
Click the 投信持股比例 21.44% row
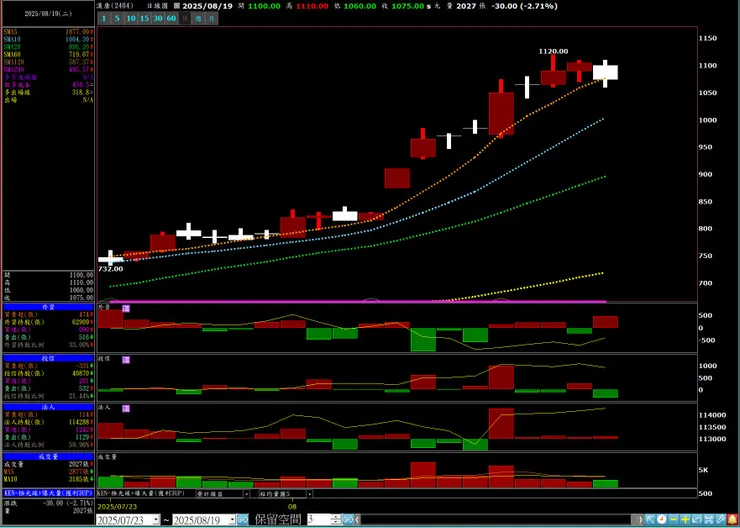48,395
